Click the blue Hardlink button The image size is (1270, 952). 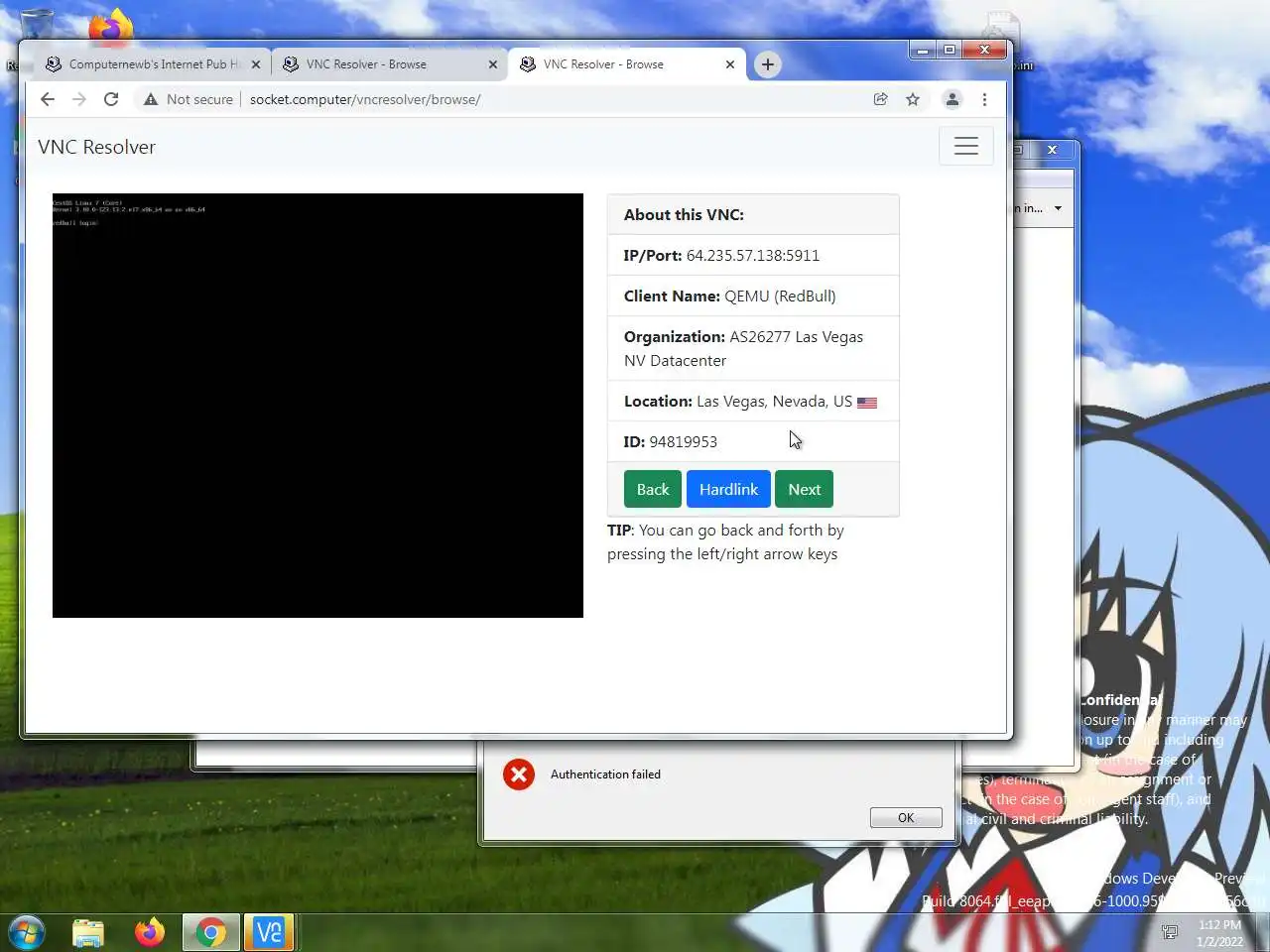(728, 489)
